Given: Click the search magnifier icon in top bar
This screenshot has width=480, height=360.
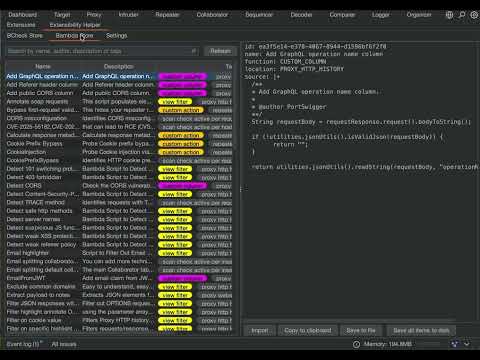Looking at the screenshot, I should click(462, 15).
